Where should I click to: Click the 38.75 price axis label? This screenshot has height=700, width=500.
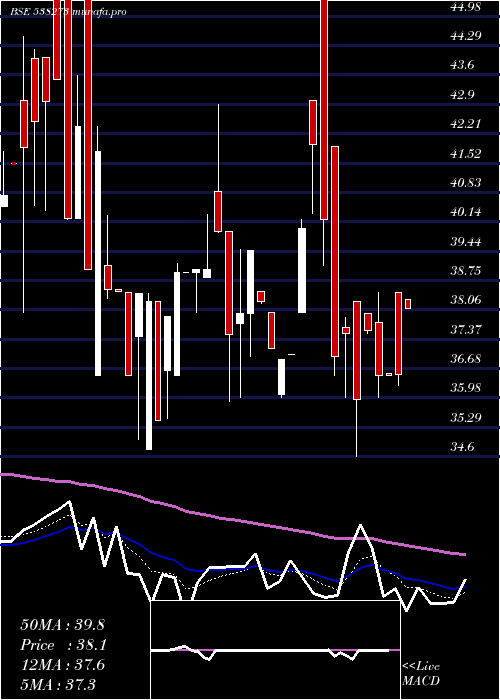point(467,271)
